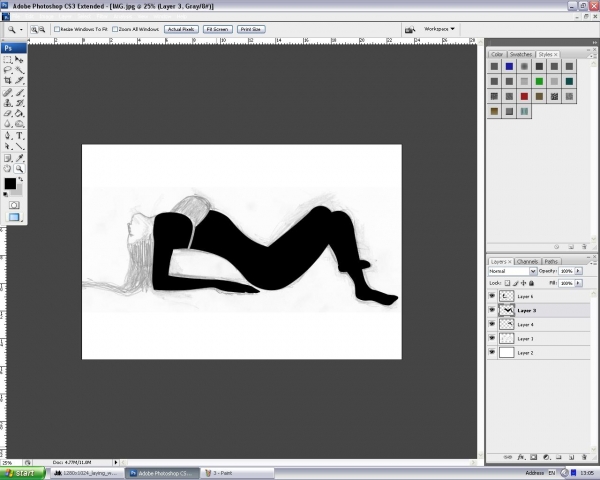Add a layer style with the fx icon
600x480 pixels.
point(520,457)
